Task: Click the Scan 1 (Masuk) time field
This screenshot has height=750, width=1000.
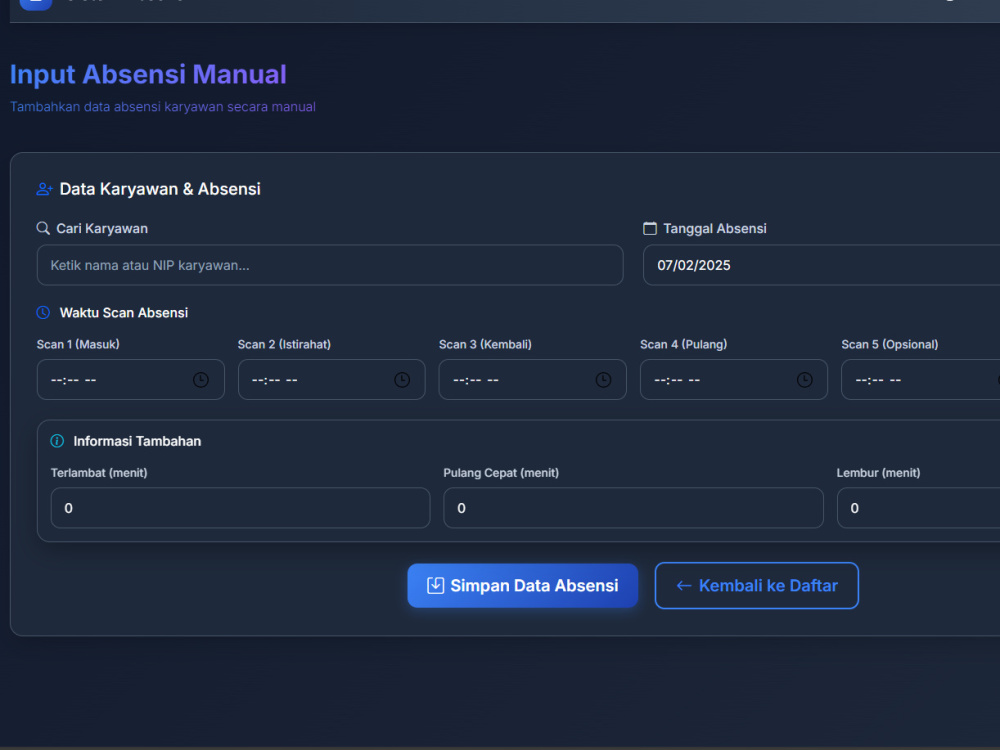Action: tap(131, 380)
